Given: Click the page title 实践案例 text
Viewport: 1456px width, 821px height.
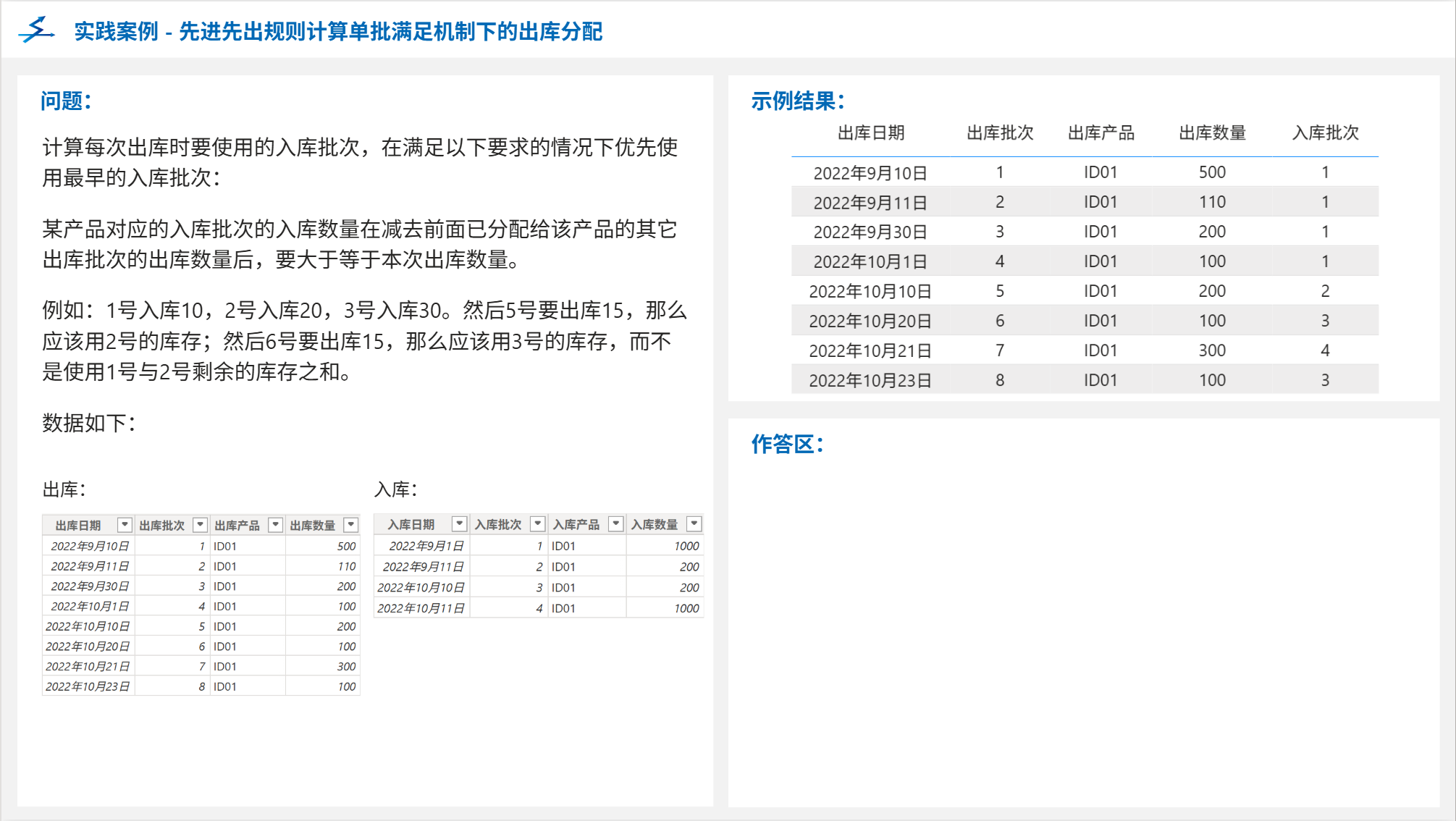Looking at the screenshot, I should pyautogui.click(x=116, y=32).
